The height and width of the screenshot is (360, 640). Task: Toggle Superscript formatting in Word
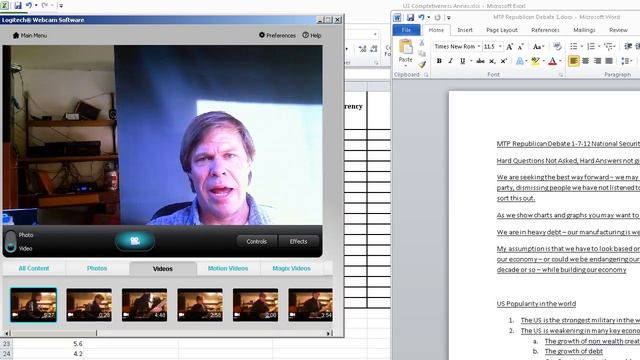click(504, 61)
